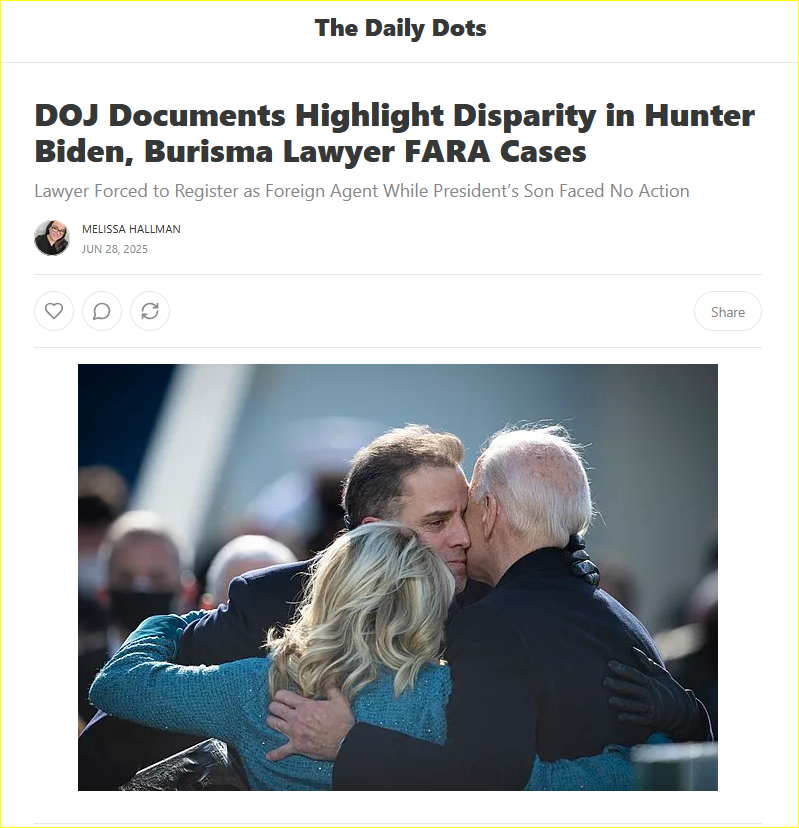Restack the post using the circular arrows icon

[150, 311]
